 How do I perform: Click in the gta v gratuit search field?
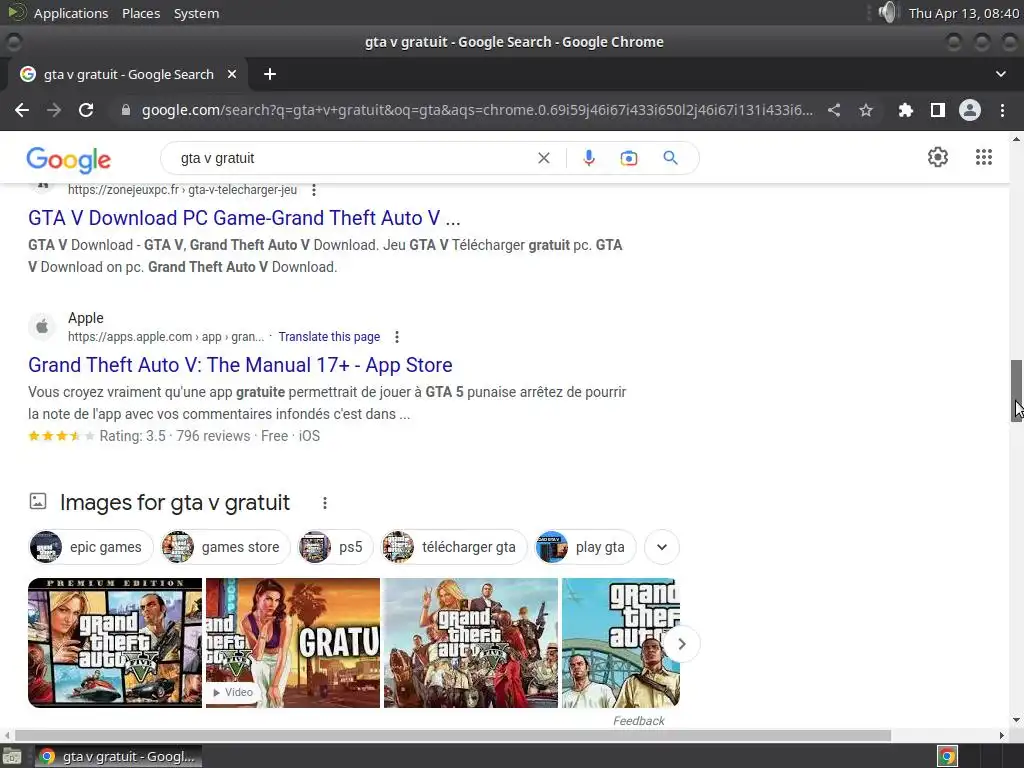pyautogui.click(x=353, y=158)
